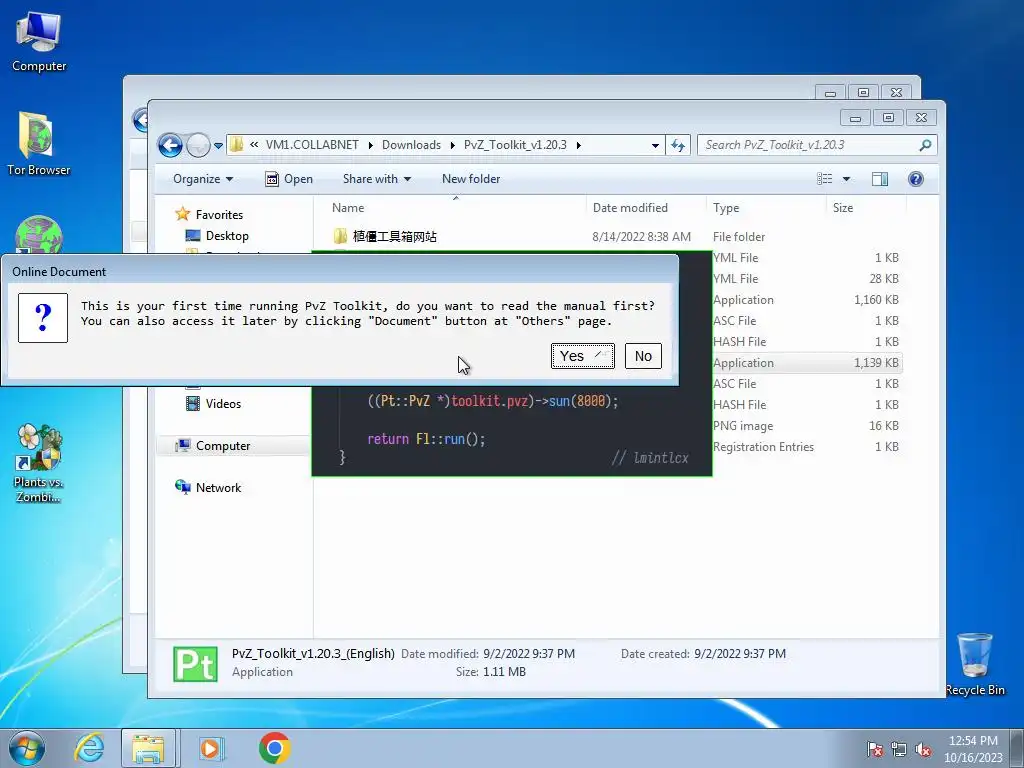Minimize the front Explorer window
This screenshot has height=768, width=1024.
[855, 118]
